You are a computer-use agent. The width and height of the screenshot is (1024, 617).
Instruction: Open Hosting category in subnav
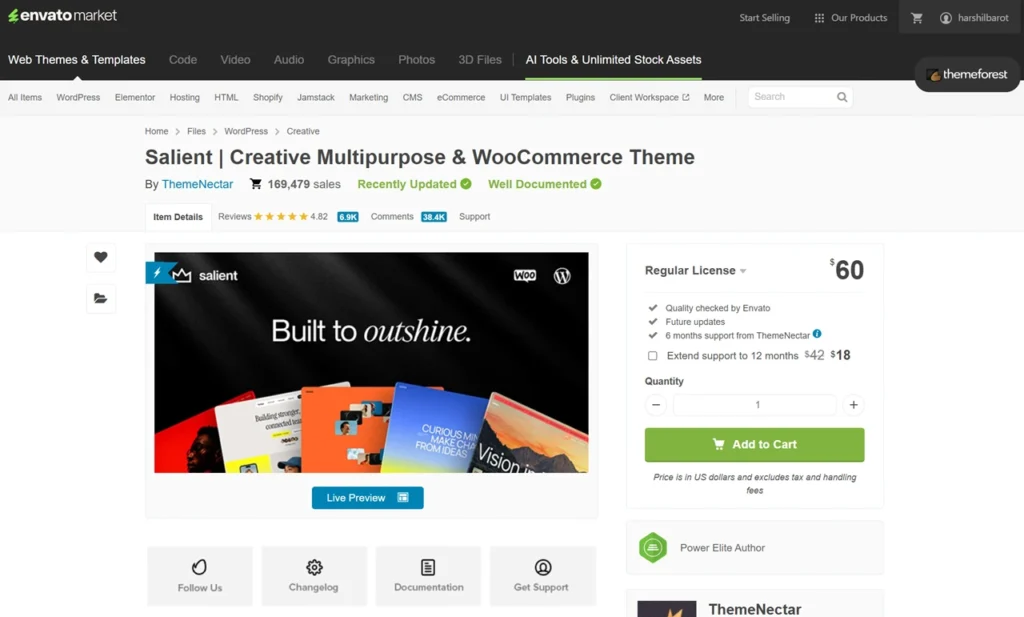coord(185,97)
